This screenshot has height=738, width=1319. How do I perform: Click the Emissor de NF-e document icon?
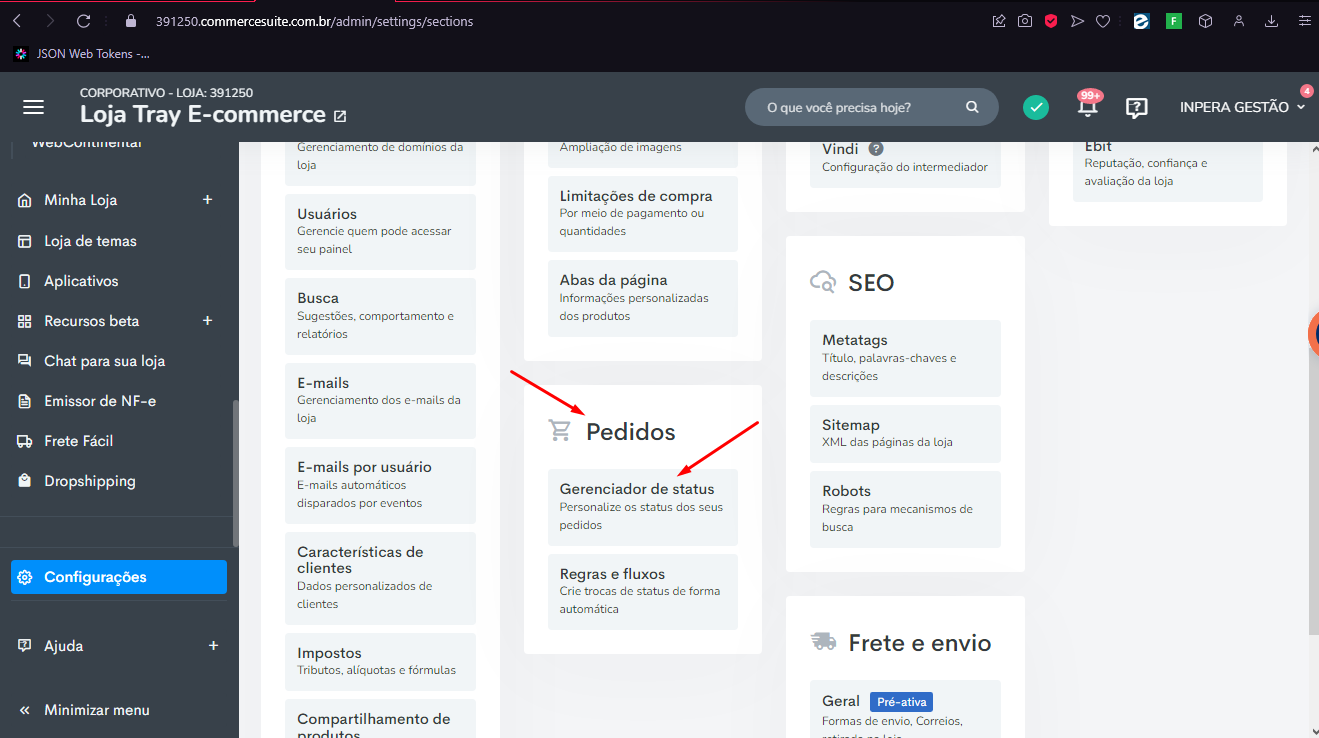tap(24, 401)
